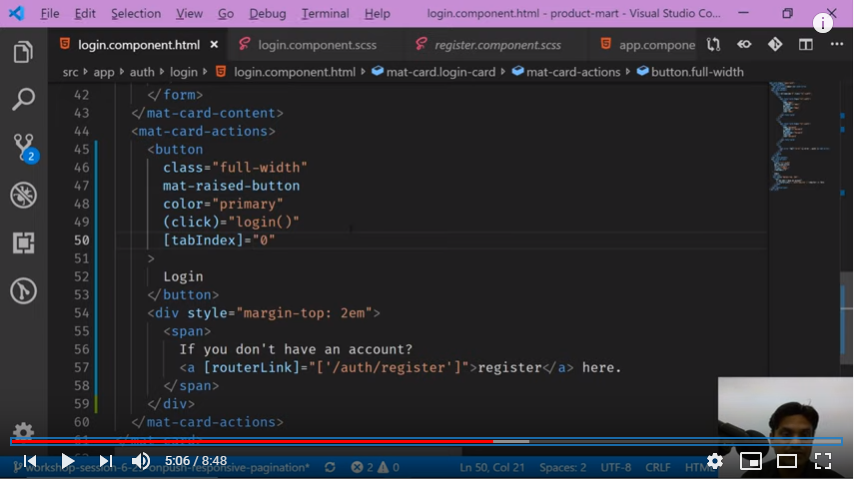Open mat-card-actions breadcrumb dropdown
Image resolution: width=854 pixels, height=479 pixels.
pos(572,72)
